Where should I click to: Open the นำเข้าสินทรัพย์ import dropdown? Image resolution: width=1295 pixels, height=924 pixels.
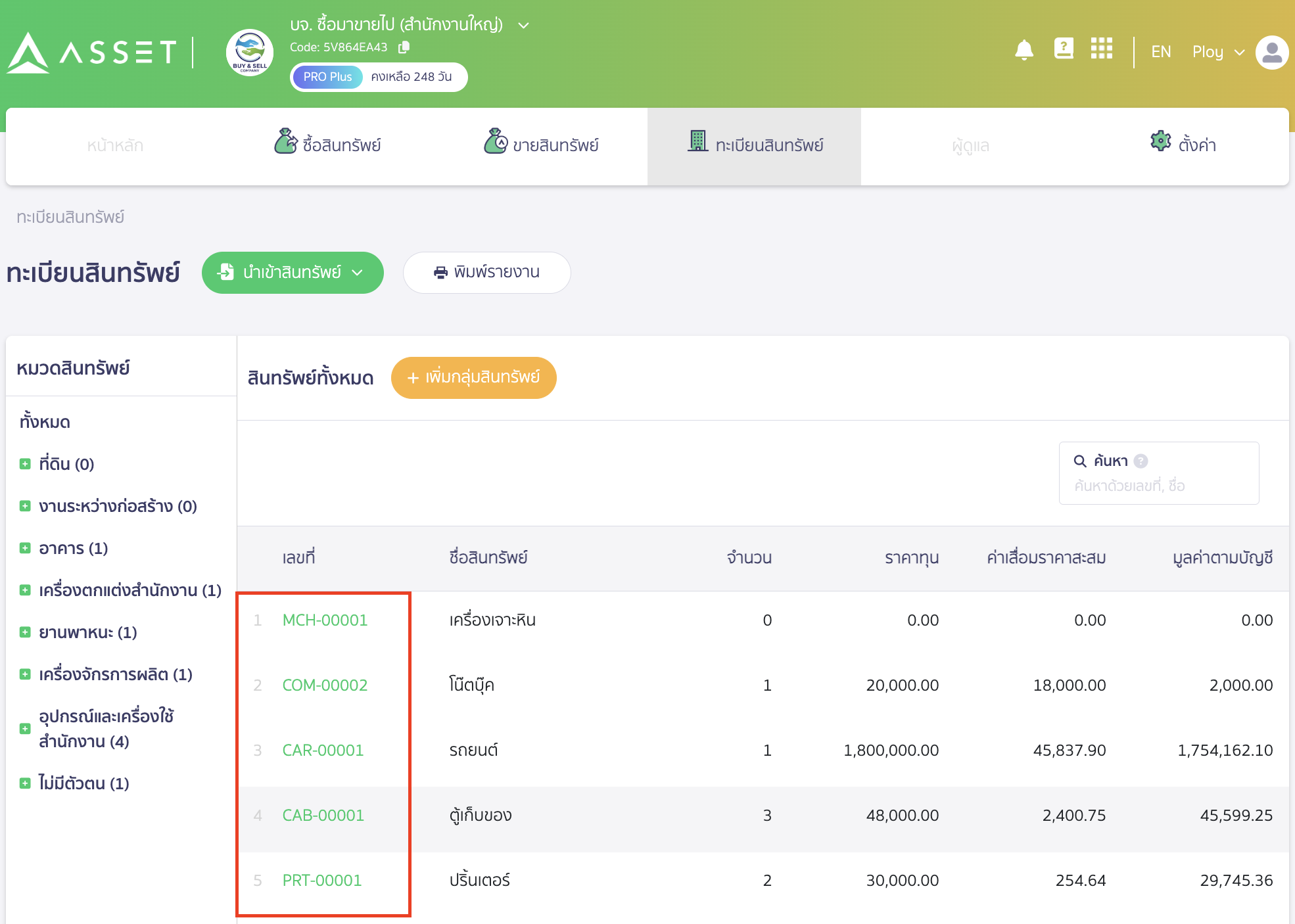click(293, 273)
